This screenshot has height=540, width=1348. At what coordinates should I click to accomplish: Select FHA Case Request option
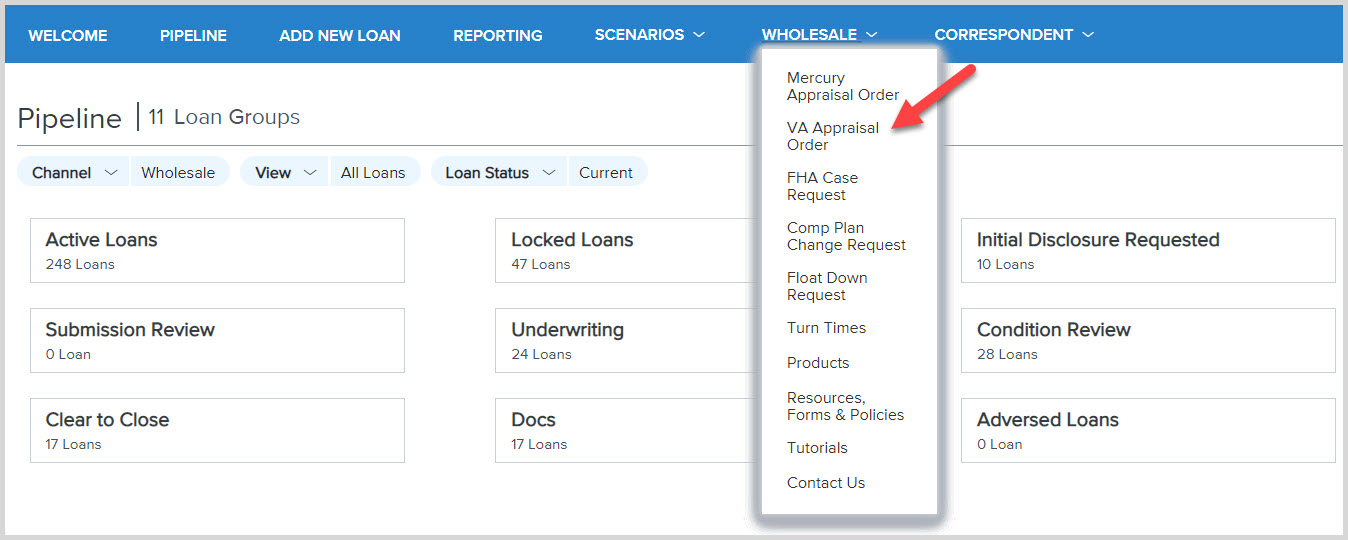coord(822,186)
